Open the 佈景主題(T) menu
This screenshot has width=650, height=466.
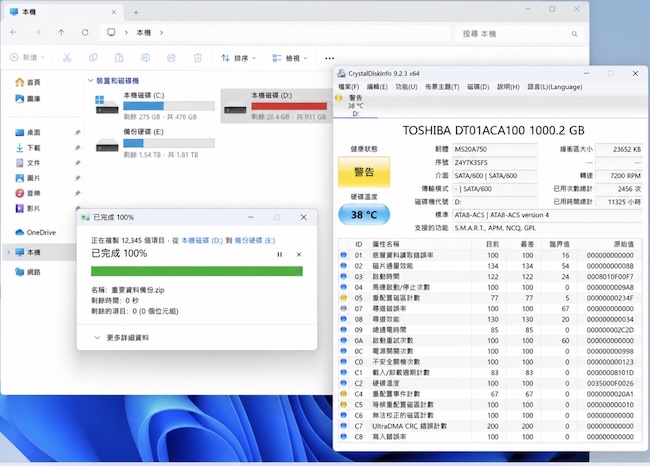click(x=442, y=87)
